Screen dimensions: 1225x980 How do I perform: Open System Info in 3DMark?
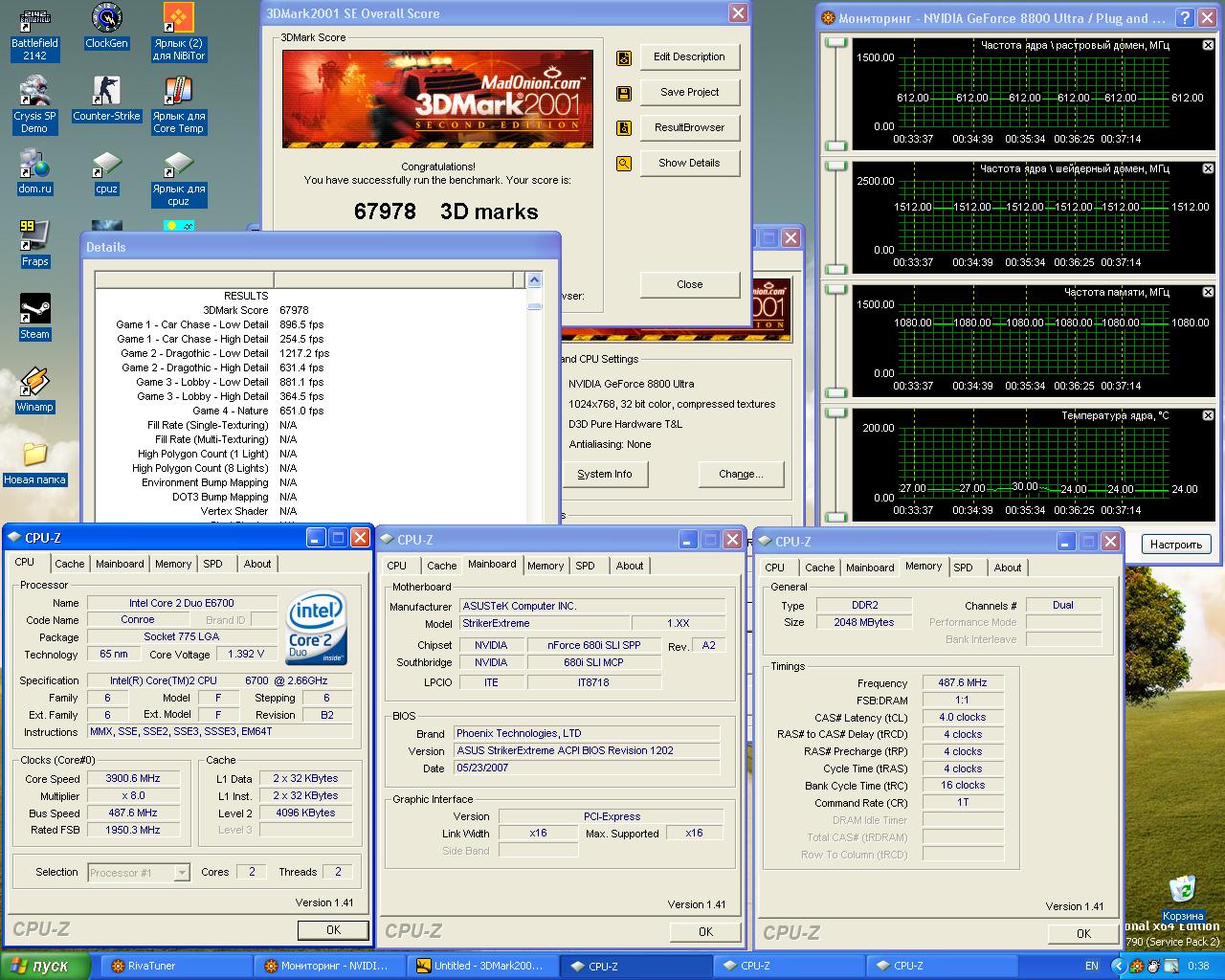605,475
